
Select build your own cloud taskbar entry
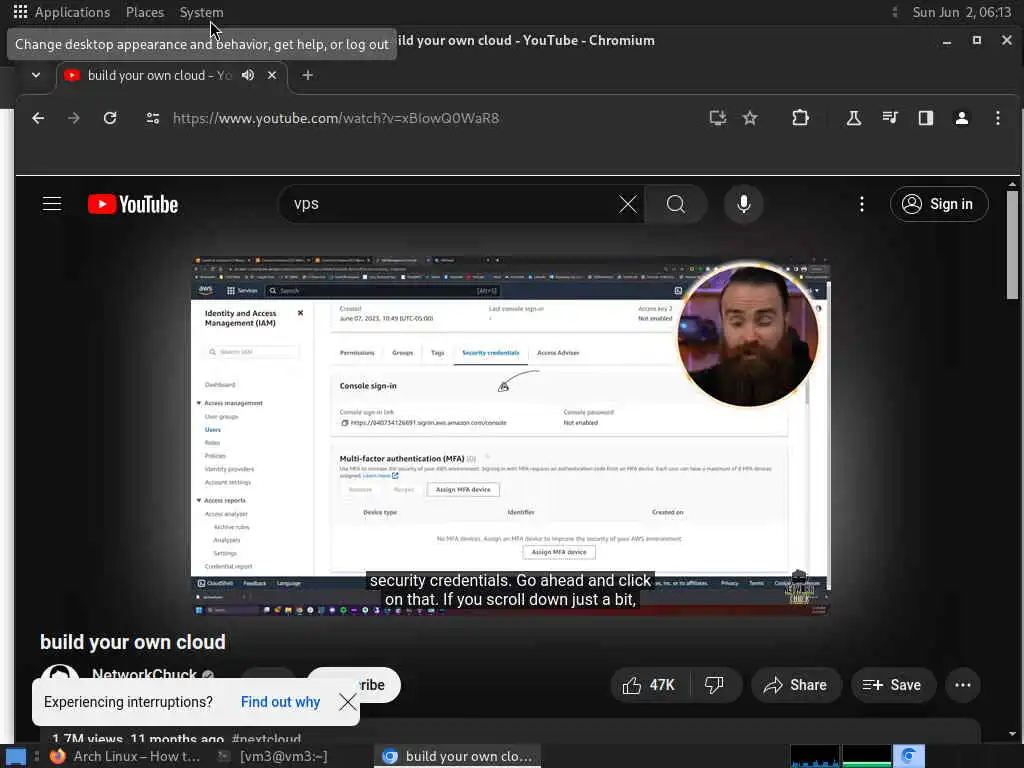tap(457, 756)
